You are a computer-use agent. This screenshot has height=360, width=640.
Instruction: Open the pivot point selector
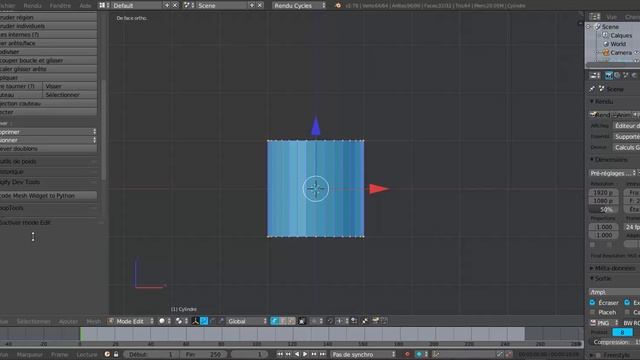point(181,321)
